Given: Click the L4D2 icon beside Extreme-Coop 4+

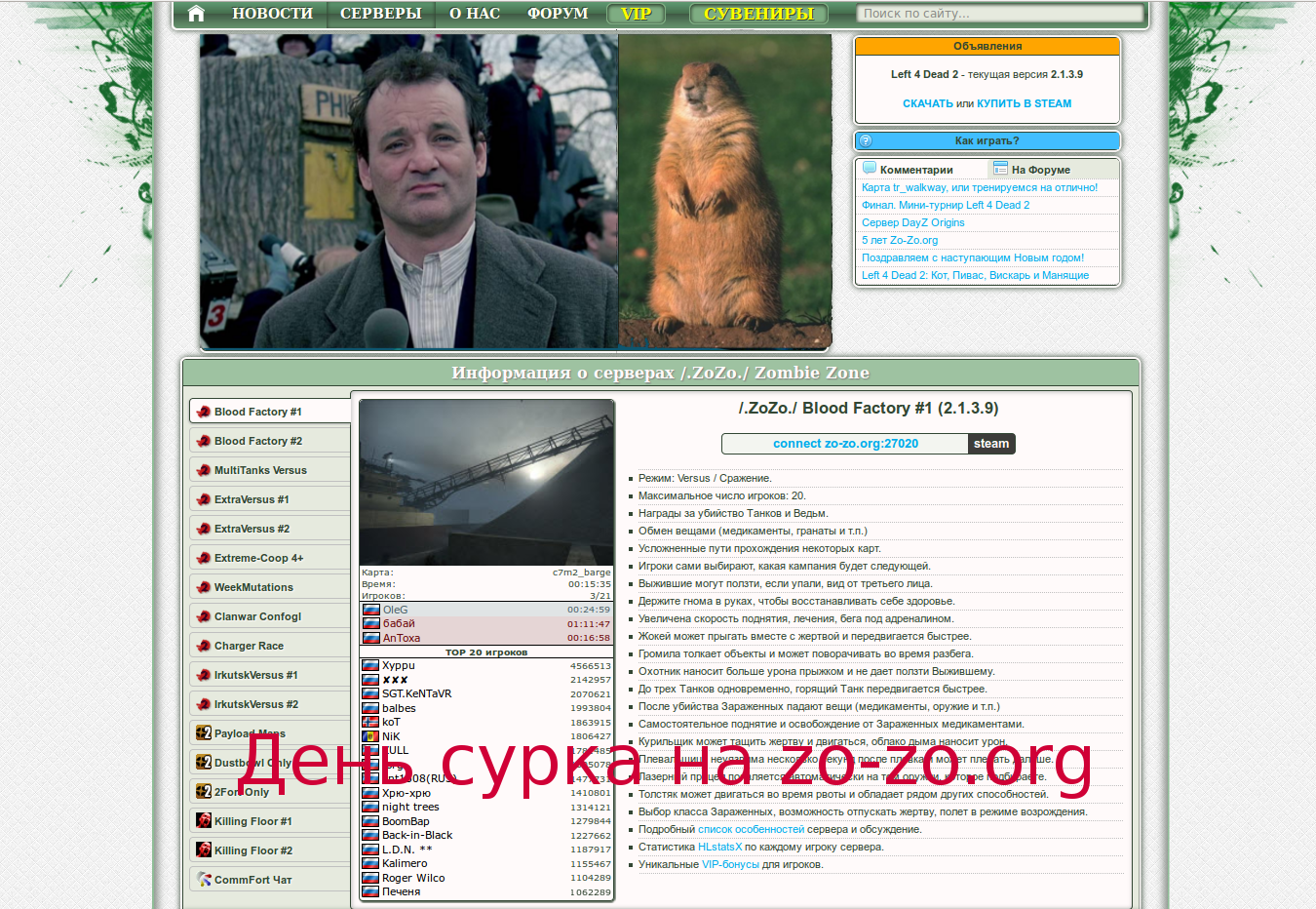Looking at the screenshot, I should pos(204,558).
